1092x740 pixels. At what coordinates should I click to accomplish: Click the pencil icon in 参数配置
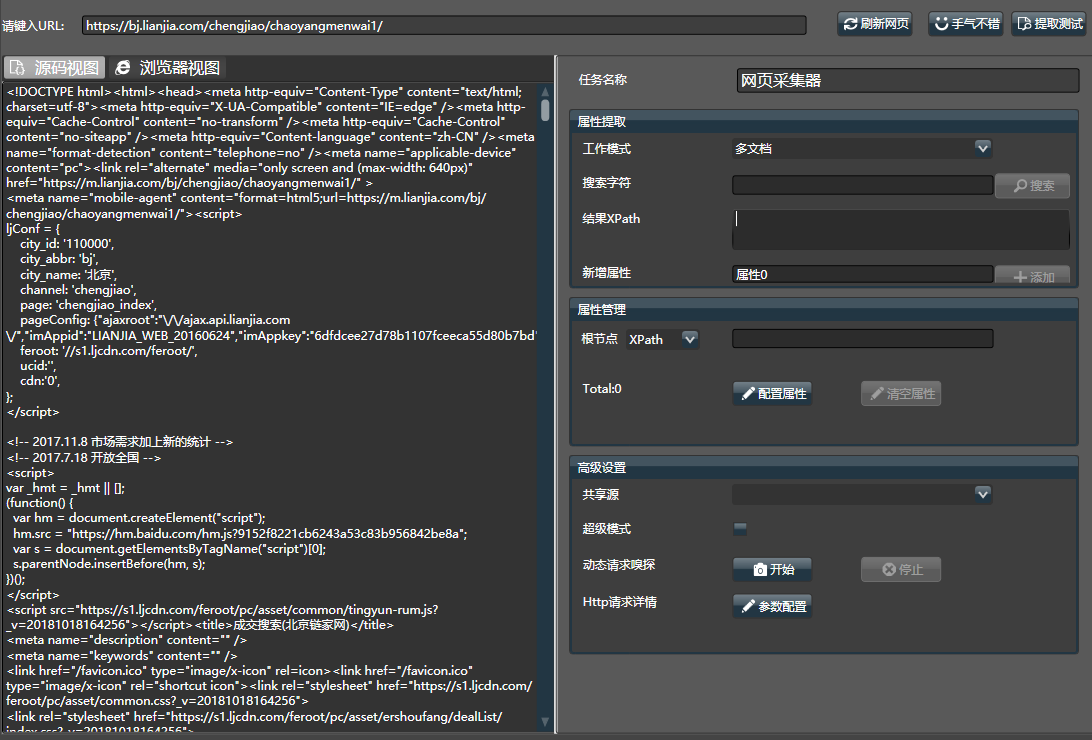(x=748, y=606)
